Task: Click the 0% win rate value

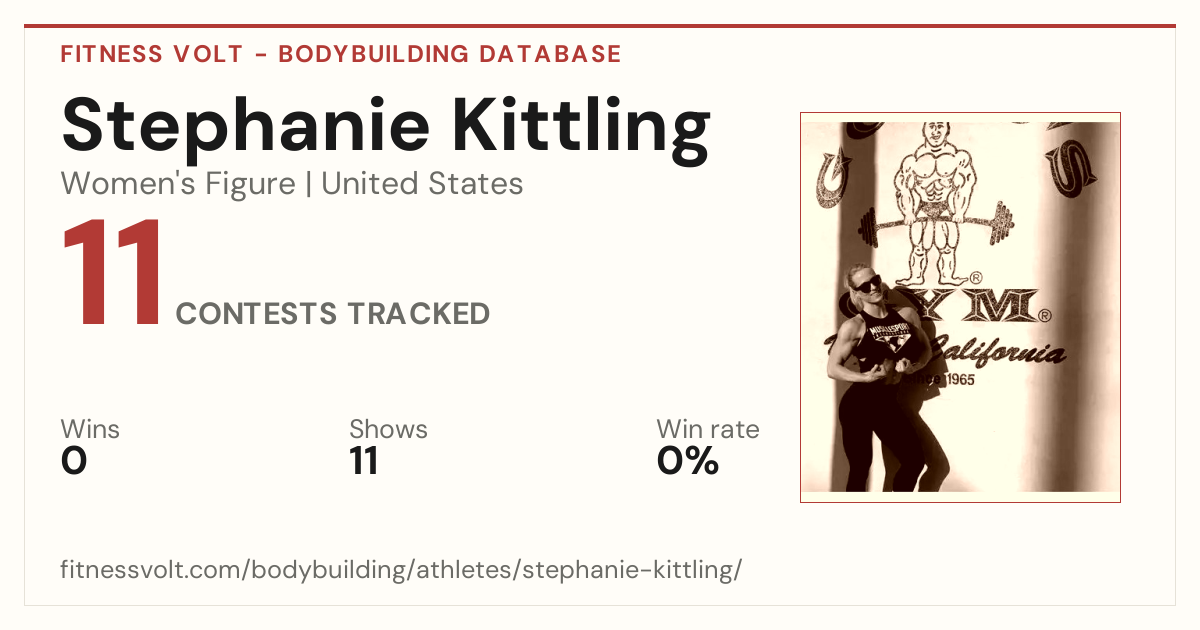Action: pos(688,462)
